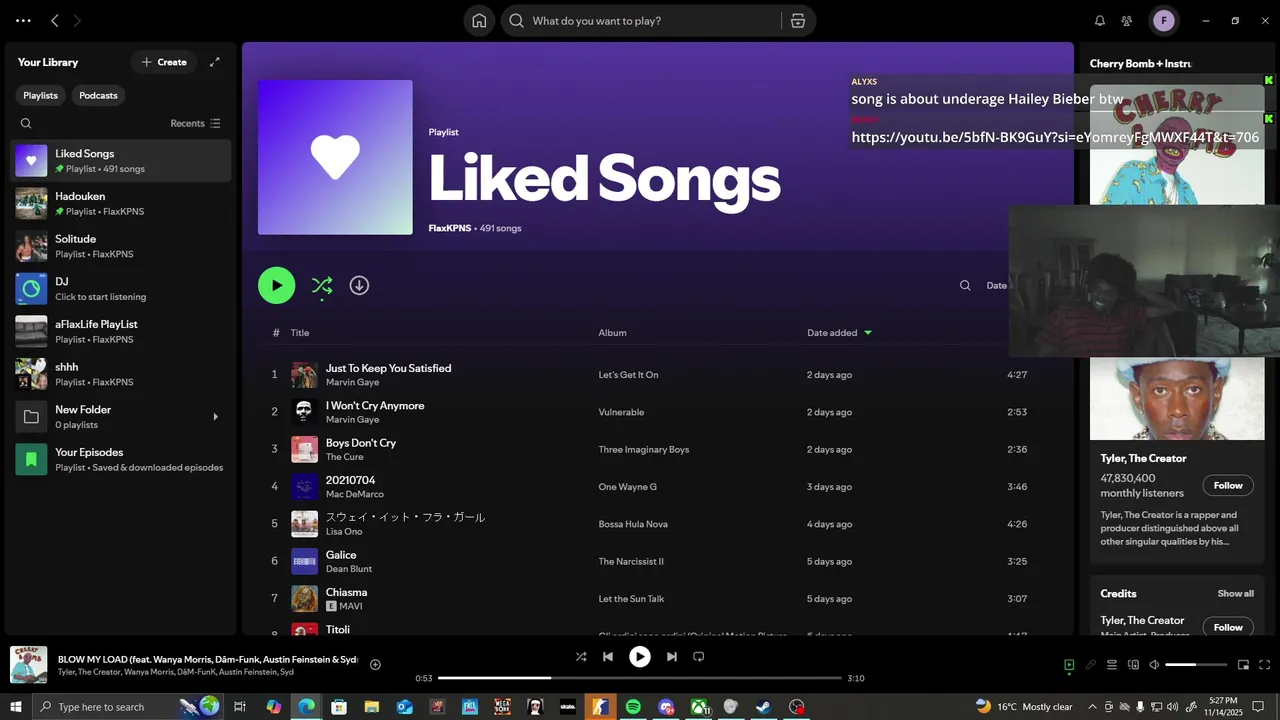
Task: Open Connect to a device
Action: (x=1133, y=665)
